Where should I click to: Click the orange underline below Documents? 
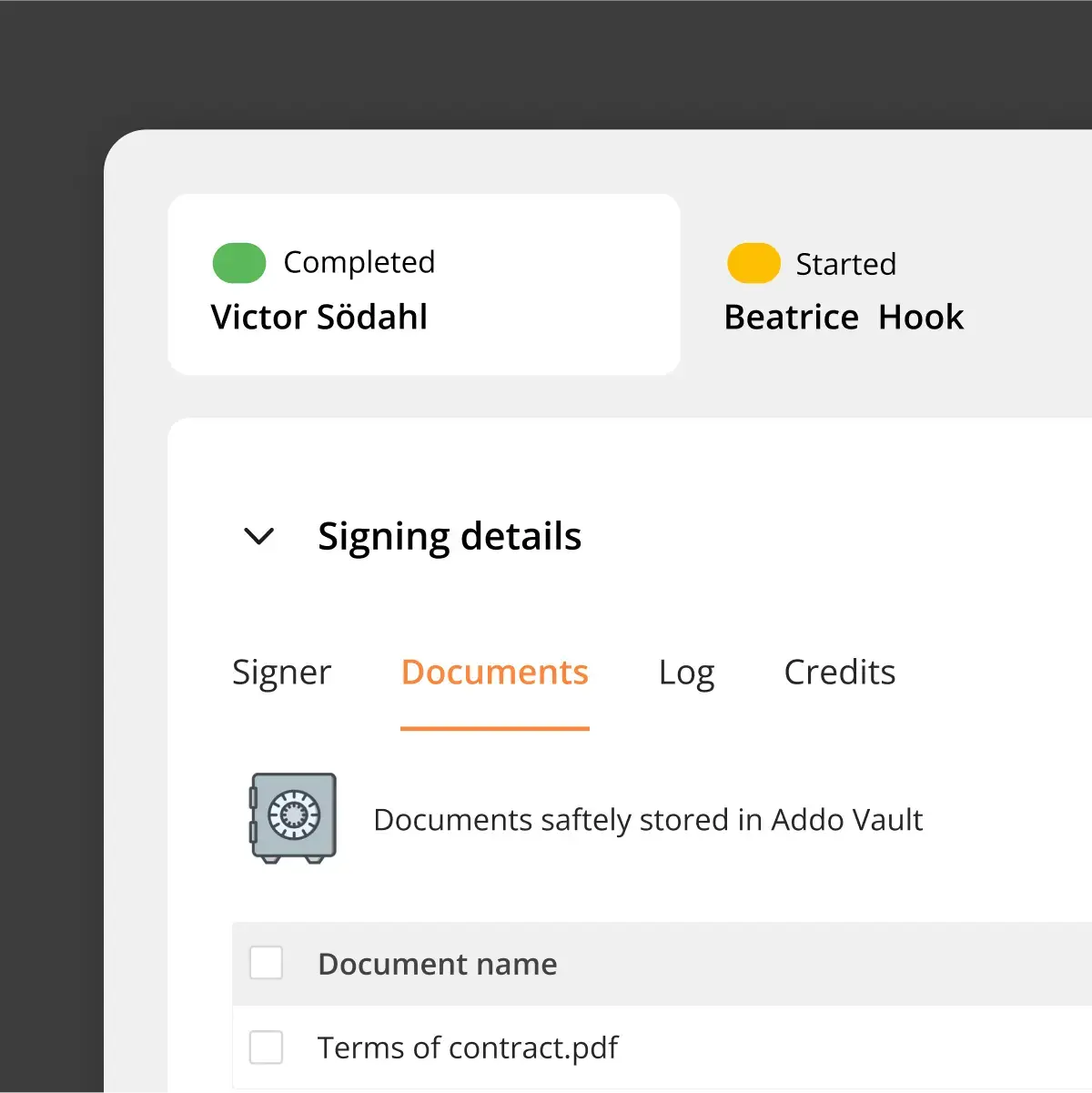click(x=495, y=728)
